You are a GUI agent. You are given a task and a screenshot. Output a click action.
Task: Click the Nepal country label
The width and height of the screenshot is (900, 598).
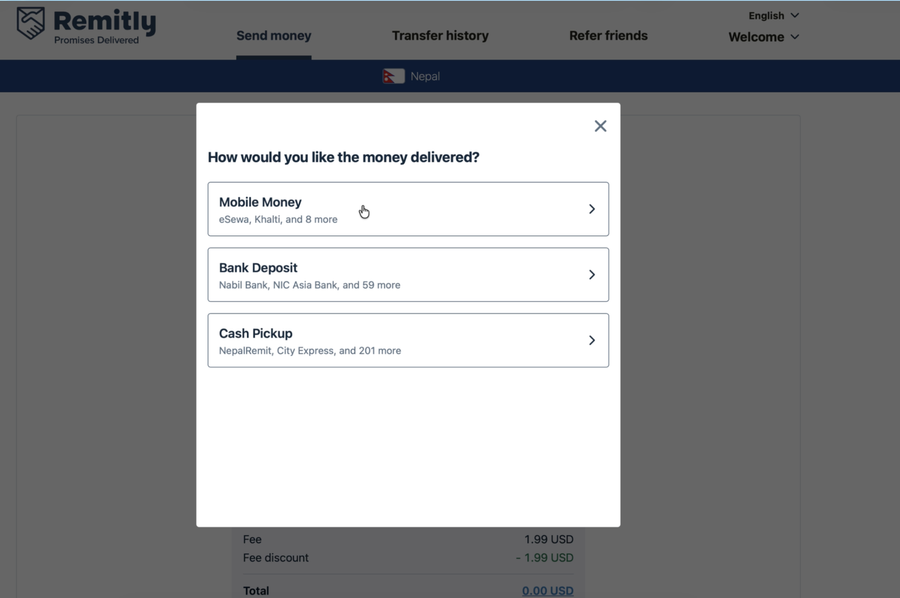pos(425,76)
